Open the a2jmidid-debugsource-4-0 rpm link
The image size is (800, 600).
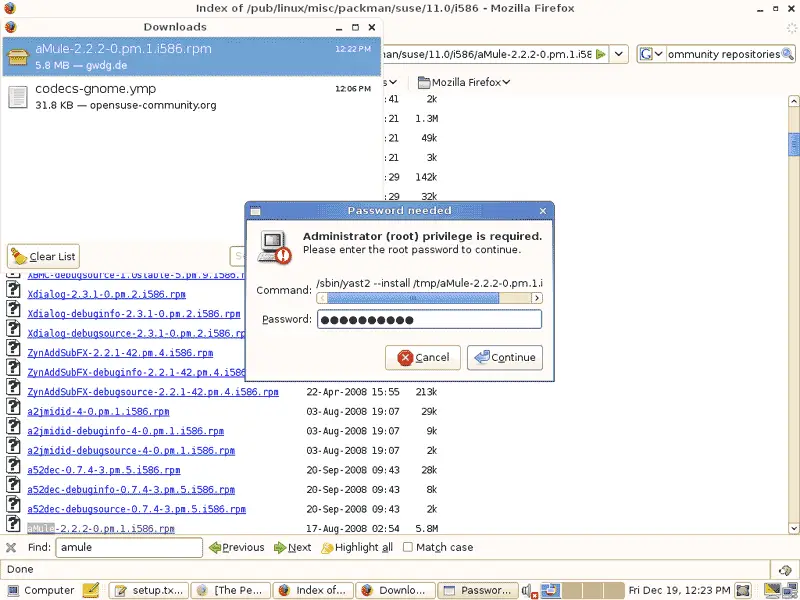click(131, 451)
